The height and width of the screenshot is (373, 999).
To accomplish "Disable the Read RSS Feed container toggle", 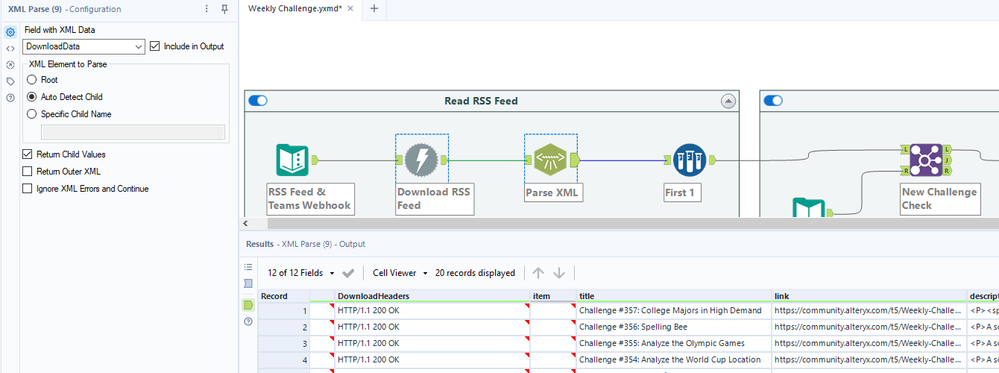I will click(258, 101).
